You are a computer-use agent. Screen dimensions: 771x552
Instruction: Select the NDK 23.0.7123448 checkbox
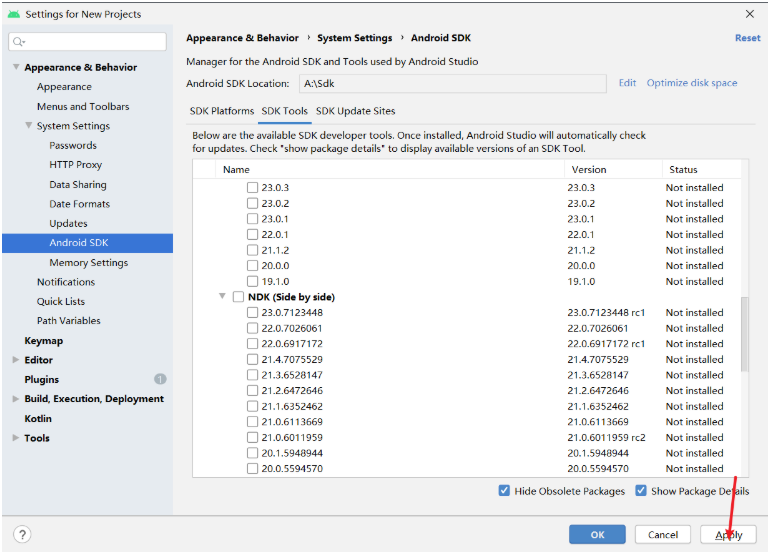pos(252,312)
